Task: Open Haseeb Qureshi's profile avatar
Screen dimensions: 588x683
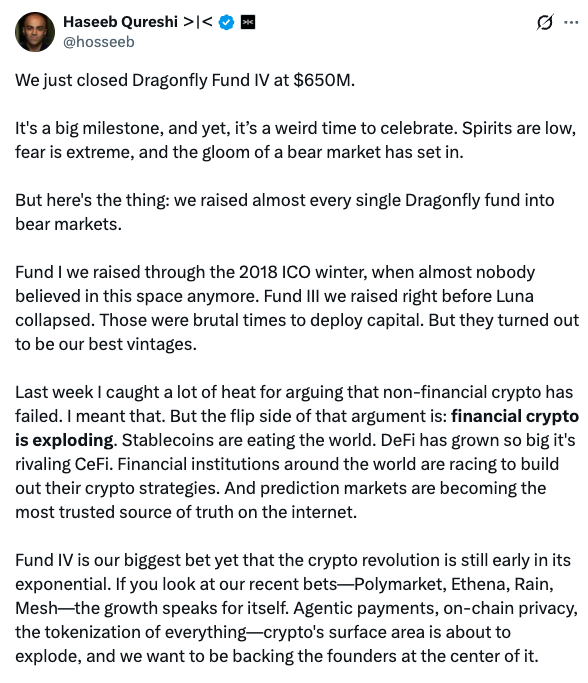Action: (x=35, y=32)
